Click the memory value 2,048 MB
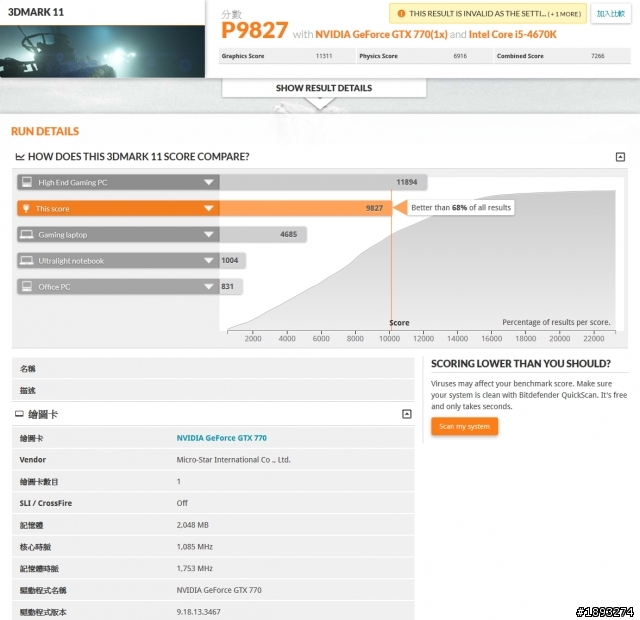The image size is (640, 620). (x=193, y=525)
